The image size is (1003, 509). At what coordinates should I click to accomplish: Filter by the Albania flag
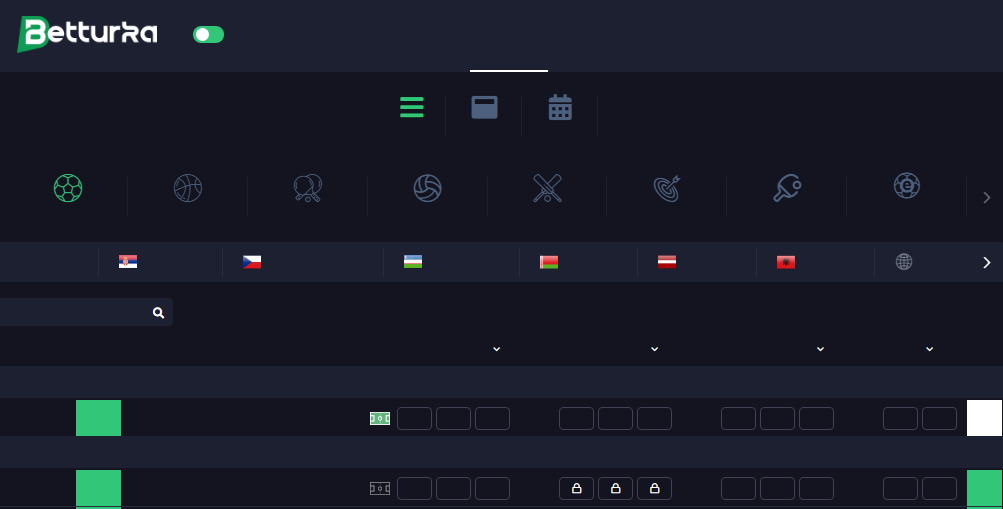coord(786,262)
